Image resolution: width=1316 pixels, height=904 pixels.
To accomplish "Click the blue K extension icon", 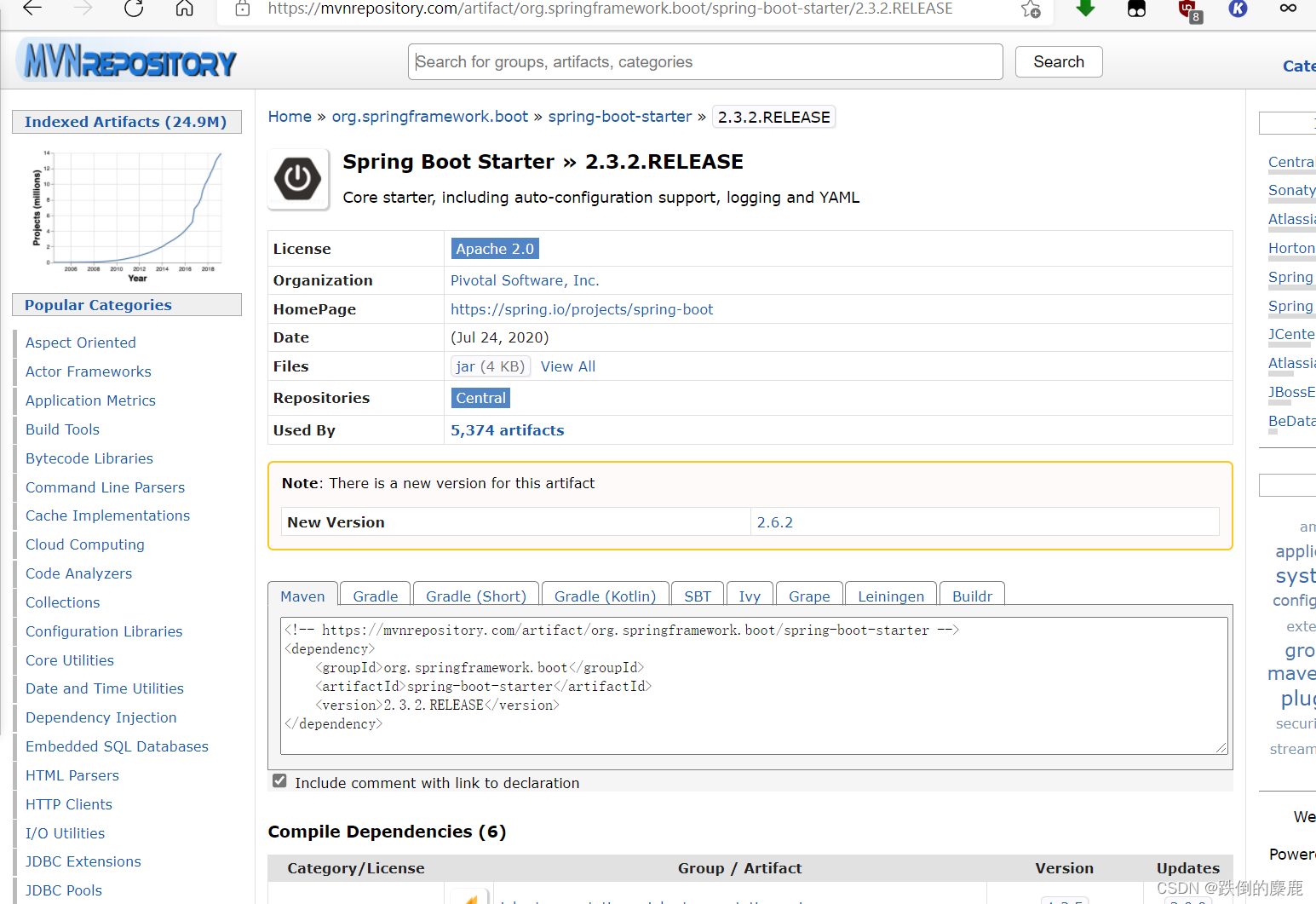I will pyautogui.click(x=1238, y=9).
